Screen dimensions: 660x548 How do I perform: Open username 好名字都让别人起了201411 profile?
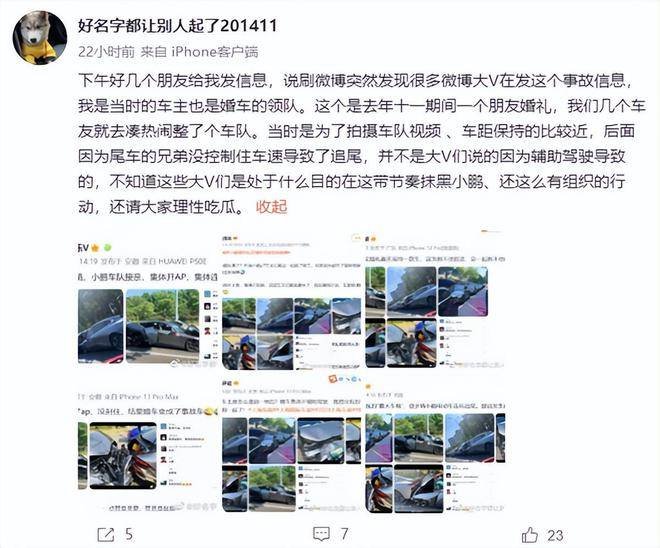click(x=178, y=26)
